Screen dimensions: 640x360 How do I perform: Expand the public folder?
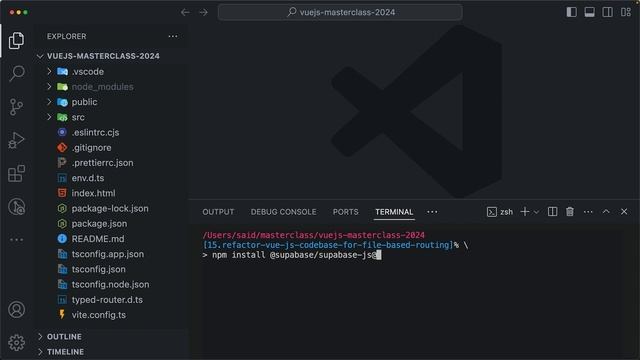click(84, 102)
